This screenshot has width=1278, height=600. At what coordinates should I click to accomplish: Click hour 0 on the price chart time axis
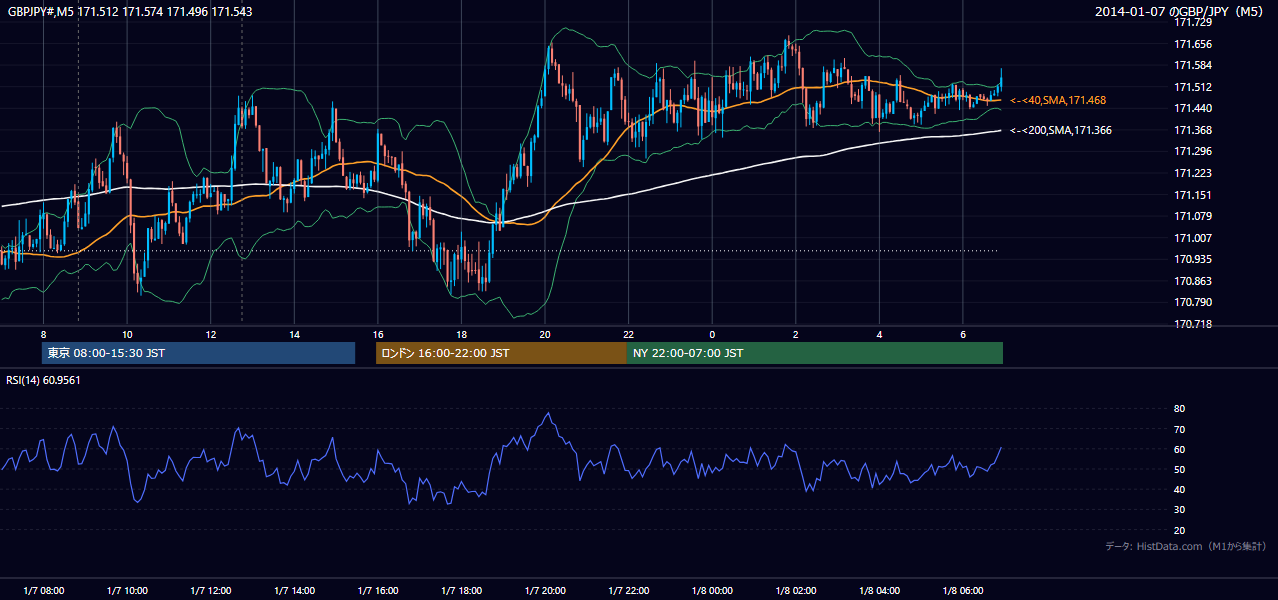pos(712,334)
